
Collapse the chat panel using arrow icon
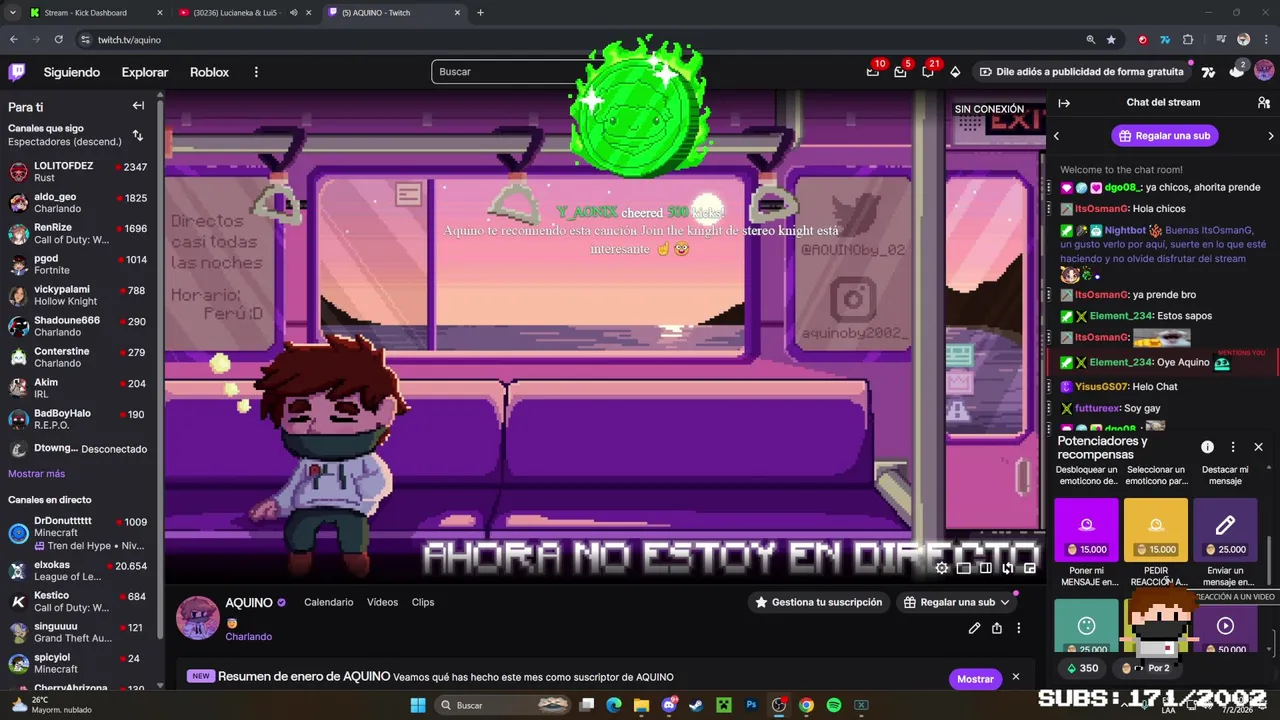(x=1064, y=103)
